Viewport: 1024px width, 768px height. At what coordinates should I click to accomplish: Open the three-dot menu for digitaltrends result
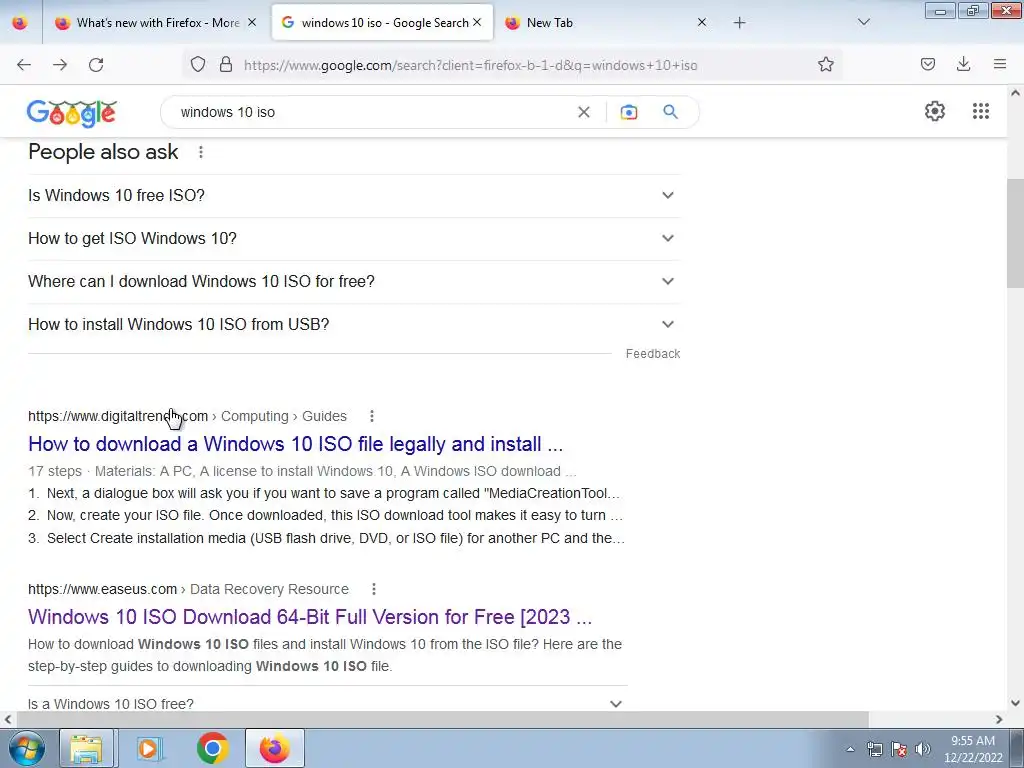pyautogui.click(x=372, y=416)
